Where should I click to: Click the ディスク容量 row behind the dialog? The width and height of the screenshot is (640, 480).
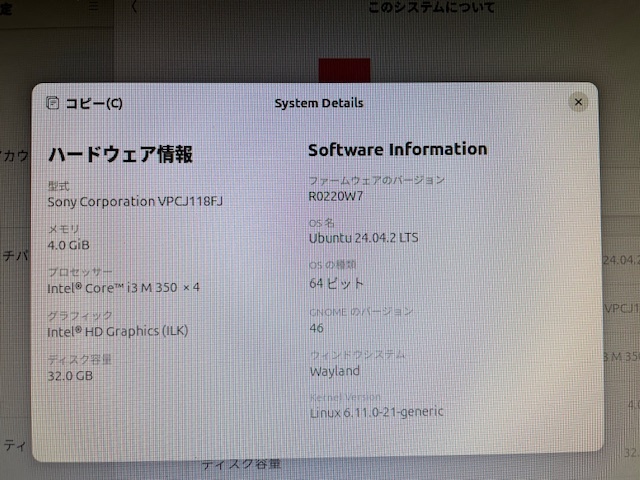241,465
